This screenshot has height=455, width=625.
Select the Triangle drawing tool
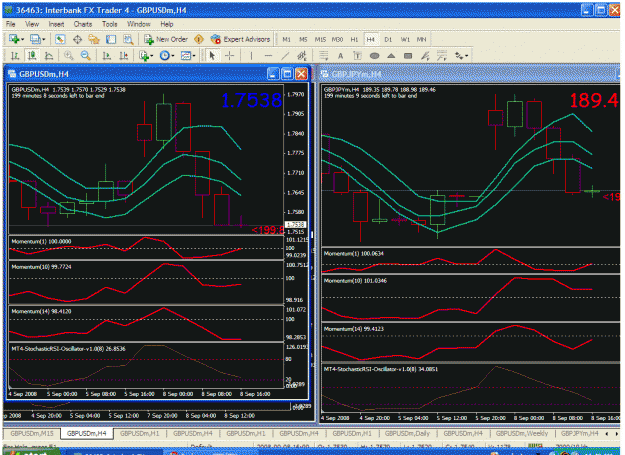point(391,55)
